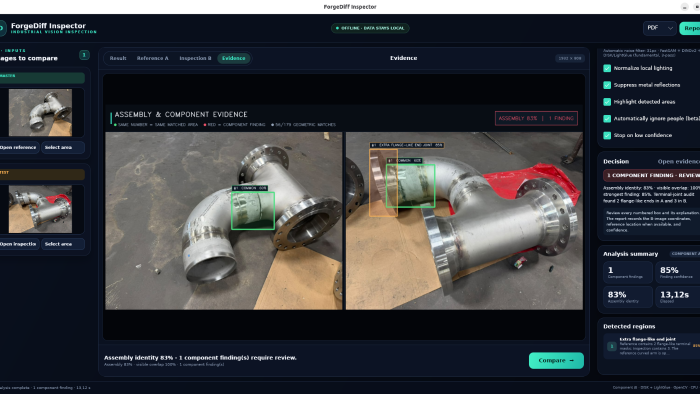Click the Open inspection button
The width and height of the screenshot is (700, 394).
tap(19, 244)
